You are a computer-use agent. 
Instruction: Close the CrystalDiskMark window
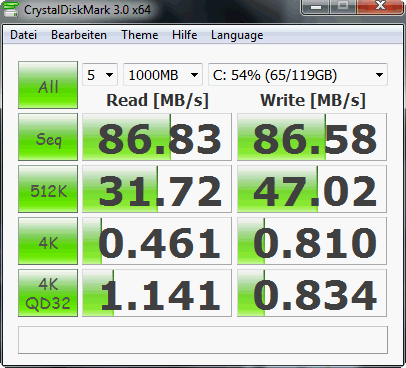(380, 7)
